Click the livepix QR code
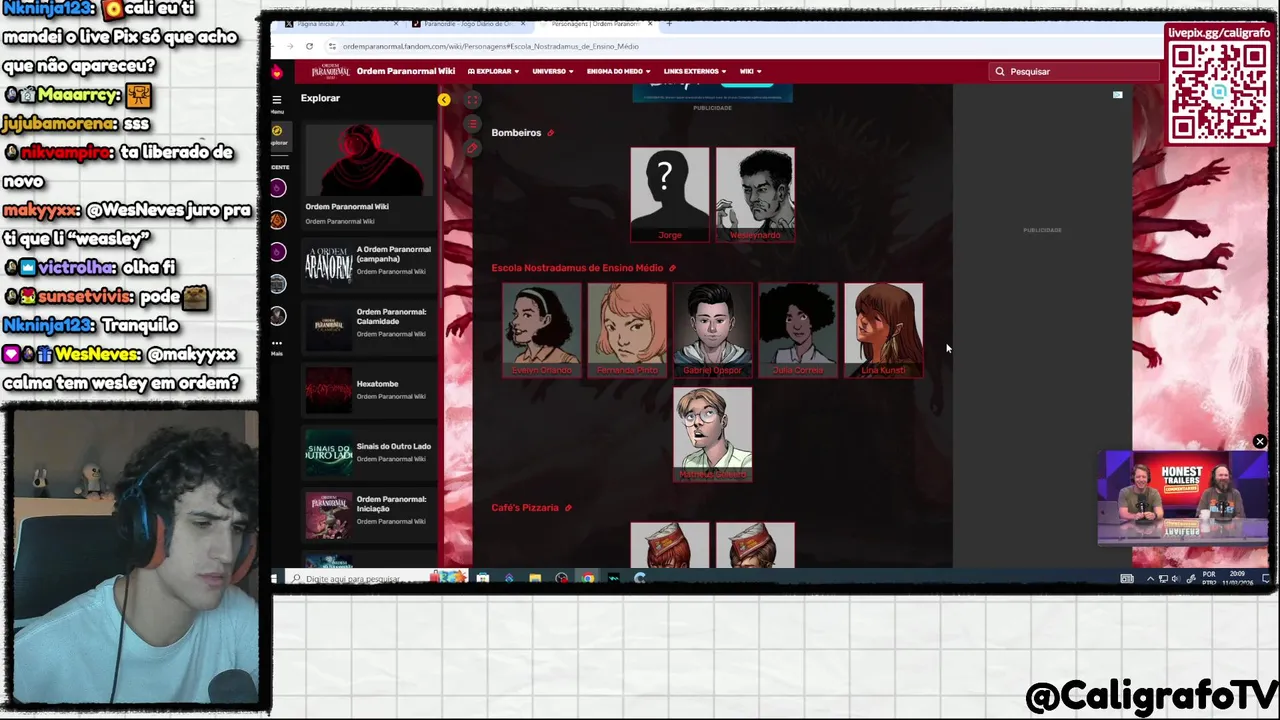This screenshot has width=1280, height=720. [x=1218, y=91]
